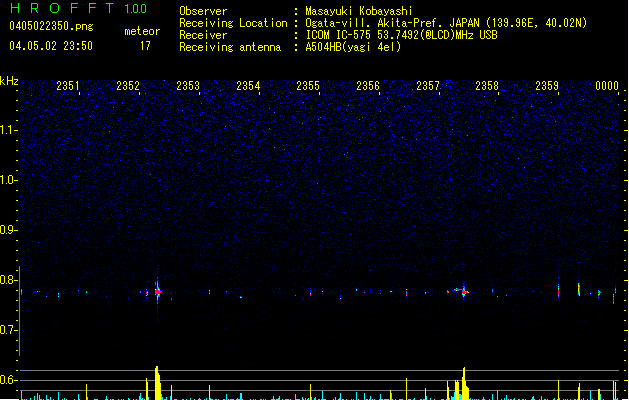629x400 pixels.
Task: Select the filename 0405022350.png
Action: click(x=51, y=26)
